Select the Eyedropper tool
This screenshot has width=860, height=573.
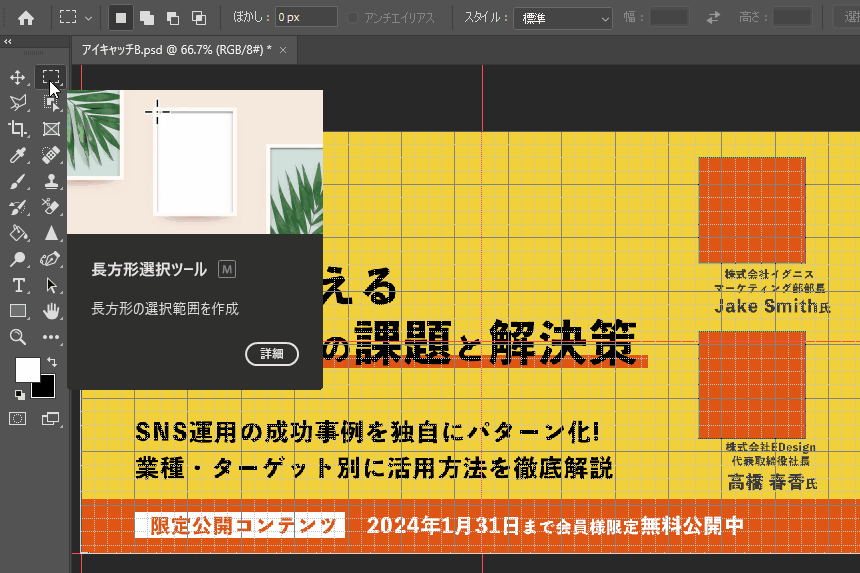pyautogui.click(x=18, y=155)
